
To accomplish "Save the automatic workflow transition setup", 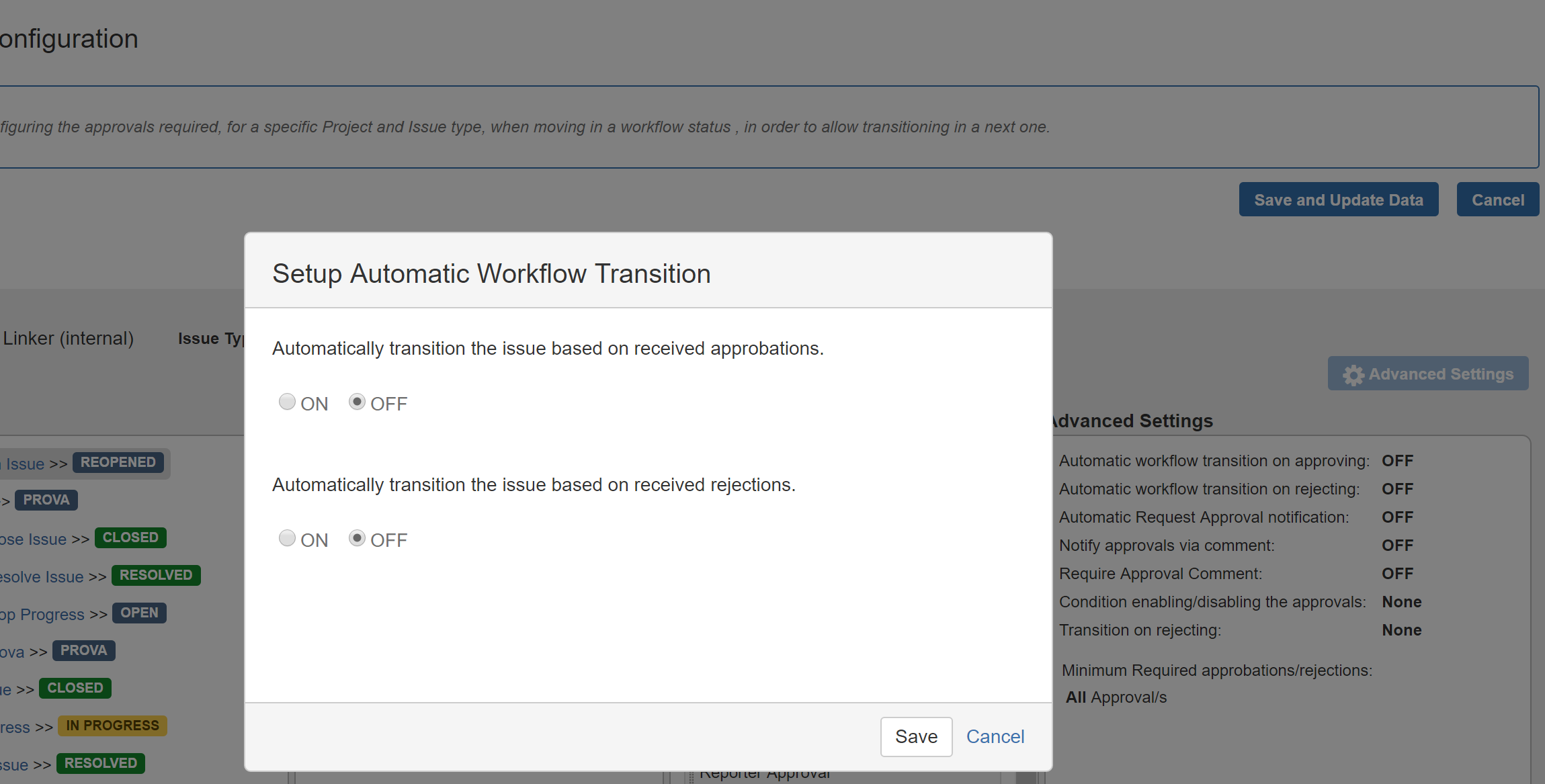I will click(916, 736).
